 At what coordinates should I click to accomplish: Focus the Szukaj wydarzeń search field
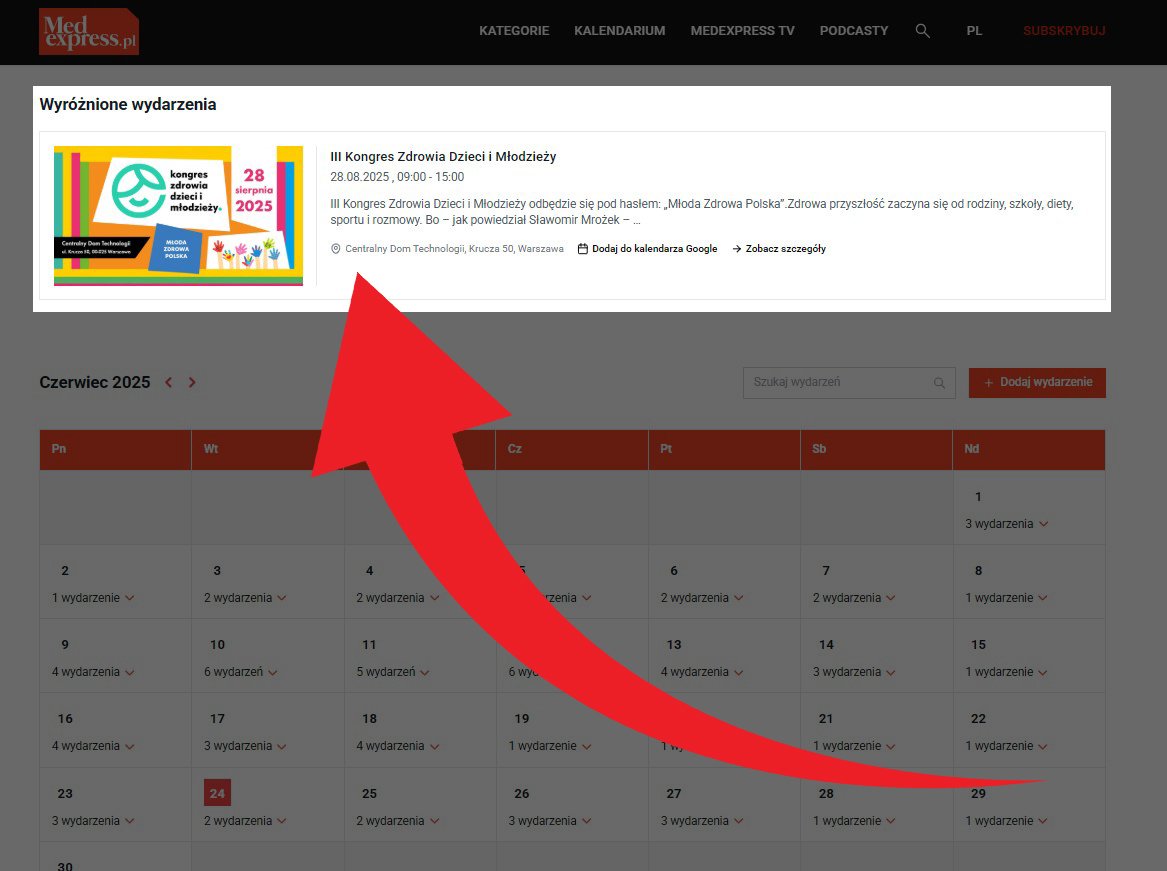coord(849,383)
